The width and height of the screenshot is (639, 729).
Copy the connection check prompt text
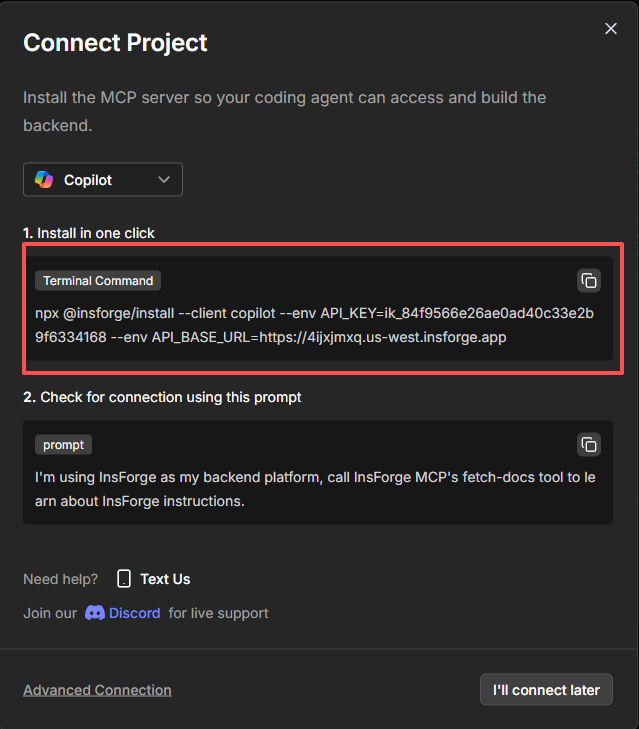589,444
